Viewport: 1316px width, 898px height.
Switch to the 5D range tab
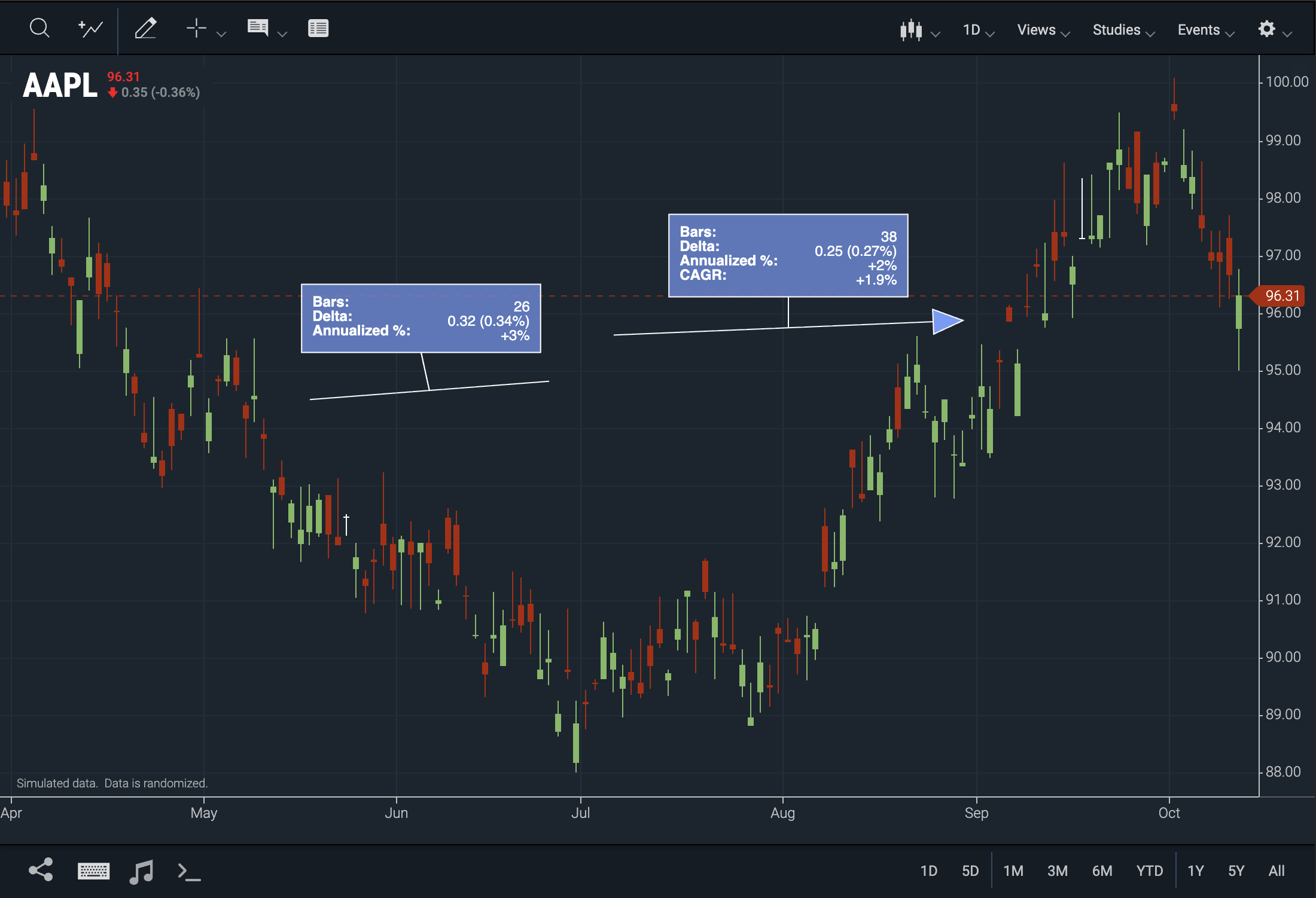pos(971,871)
